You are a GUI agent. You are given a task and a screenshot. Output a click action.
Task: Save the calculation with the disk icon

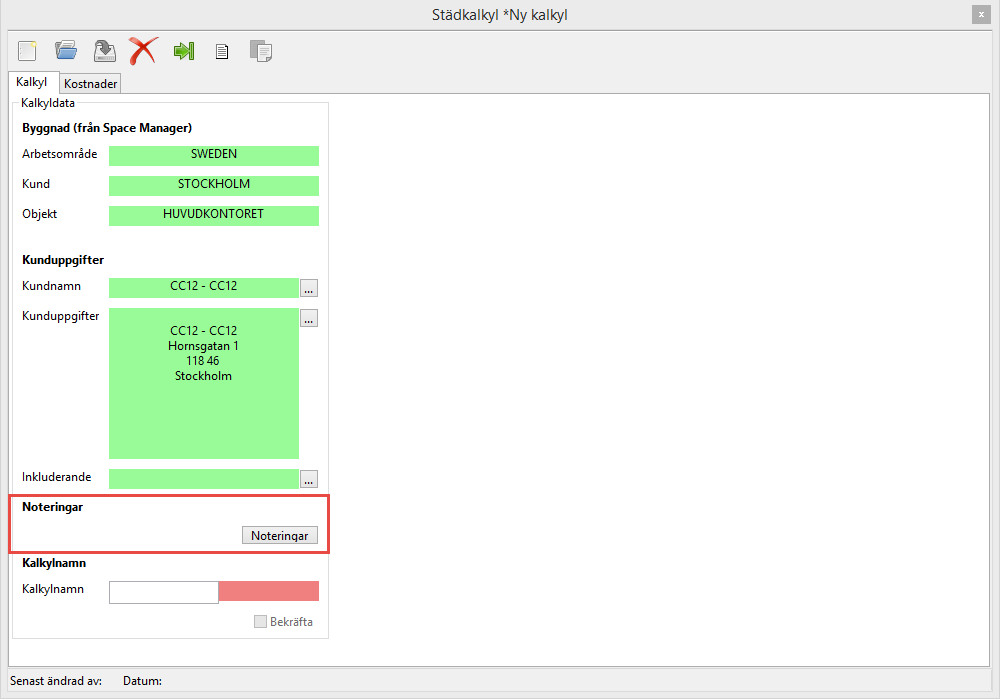104,50
